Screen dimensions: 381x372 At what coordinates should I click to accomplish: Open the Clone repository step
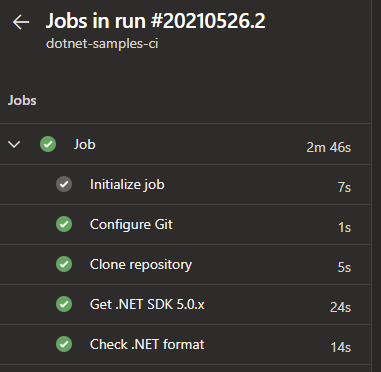185,264
